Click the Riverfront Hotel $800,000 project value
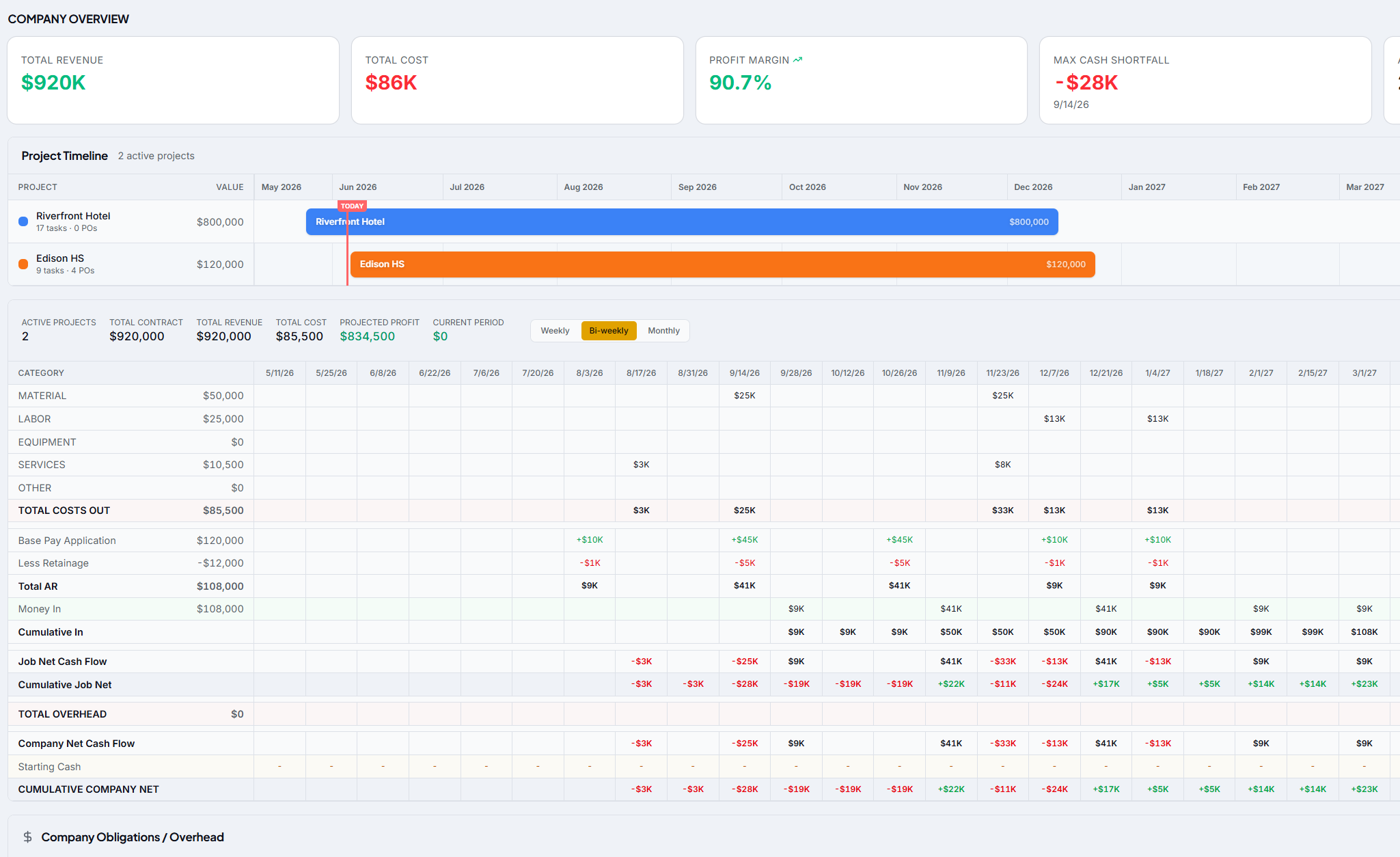Viewport: 1400px width, 857px height. [x=220, y=222]
